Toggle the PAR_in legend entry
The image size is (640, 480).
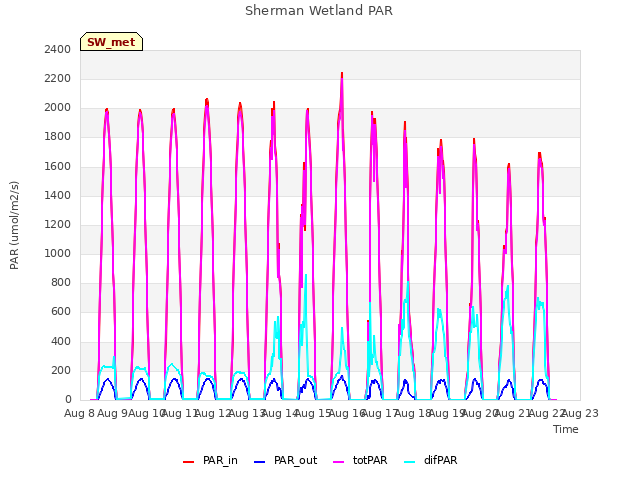click(x=210, y=460)
